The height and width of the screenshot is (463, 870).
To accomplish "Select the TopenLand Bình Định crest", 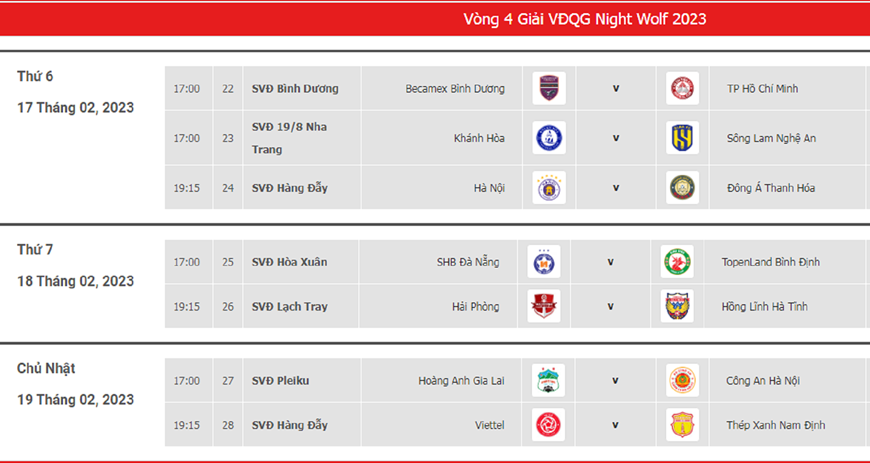I will (x=677, y=261).
